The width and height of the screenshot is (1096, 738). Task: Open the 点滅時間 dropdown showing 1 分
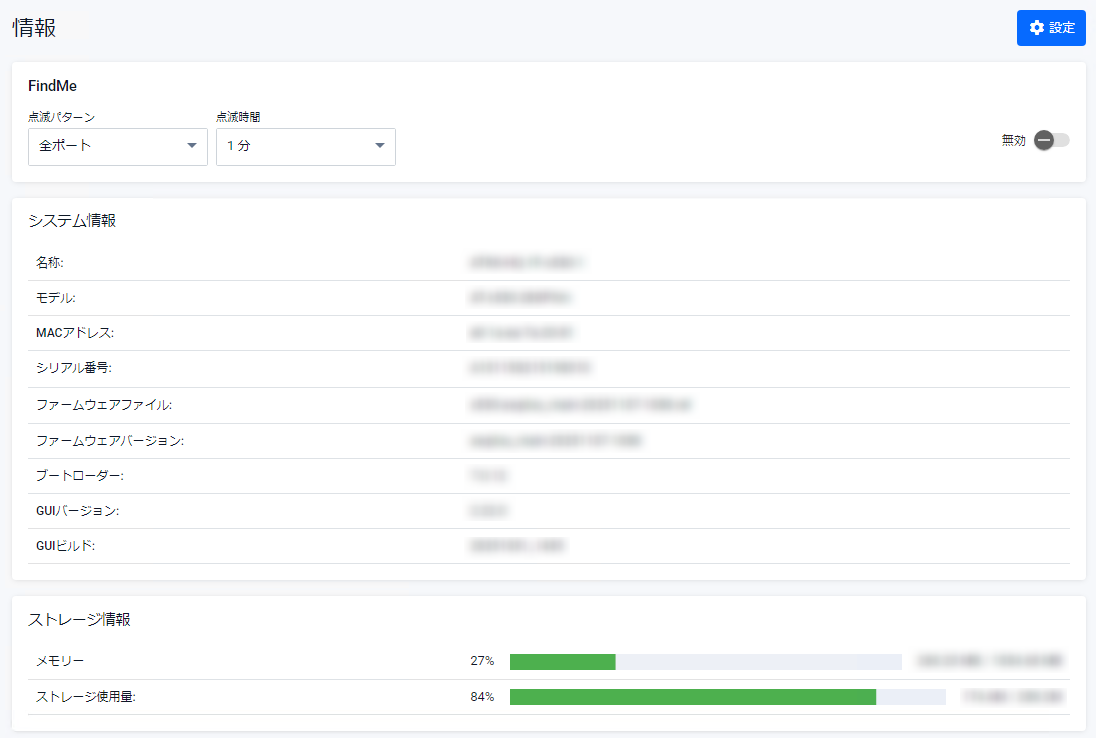296,146
